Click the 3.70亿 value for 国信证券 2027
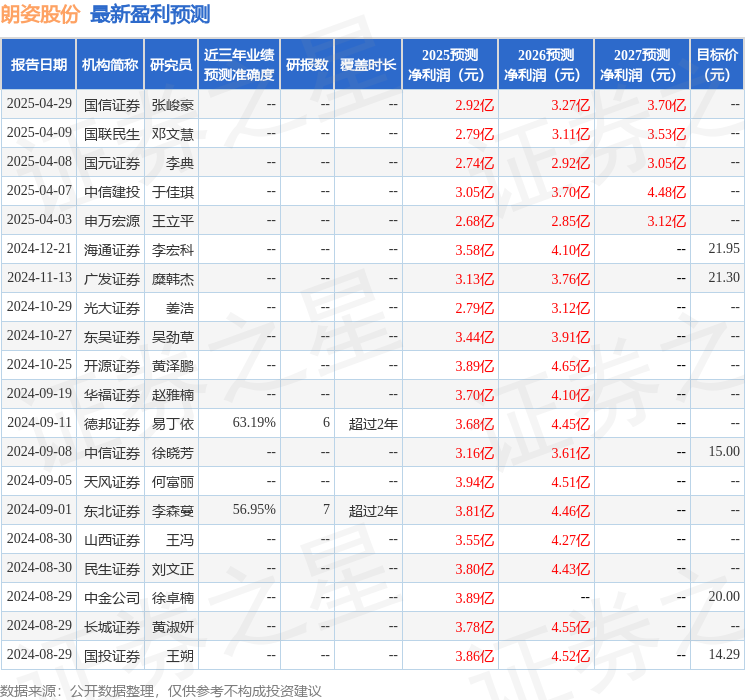 coord(667,105)
